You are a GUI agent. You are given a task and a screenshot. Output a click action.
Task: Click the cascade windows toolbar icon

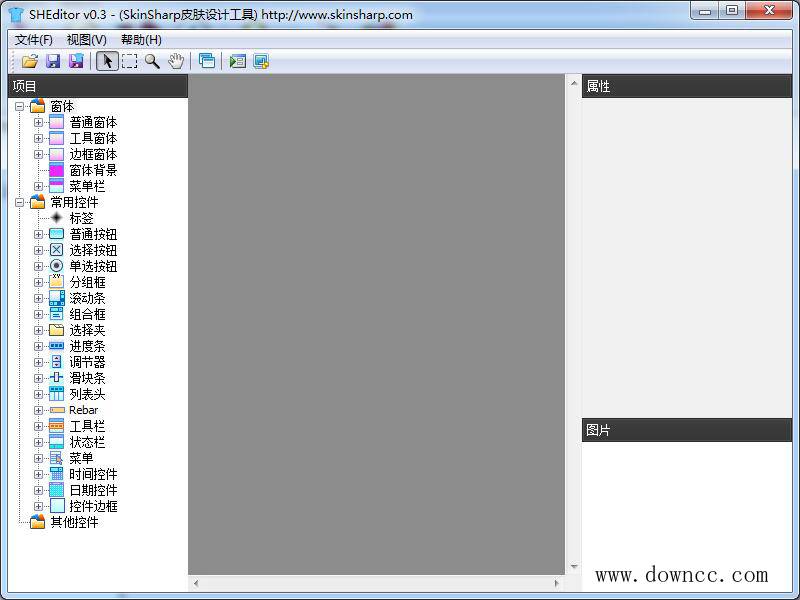(207, 61)
